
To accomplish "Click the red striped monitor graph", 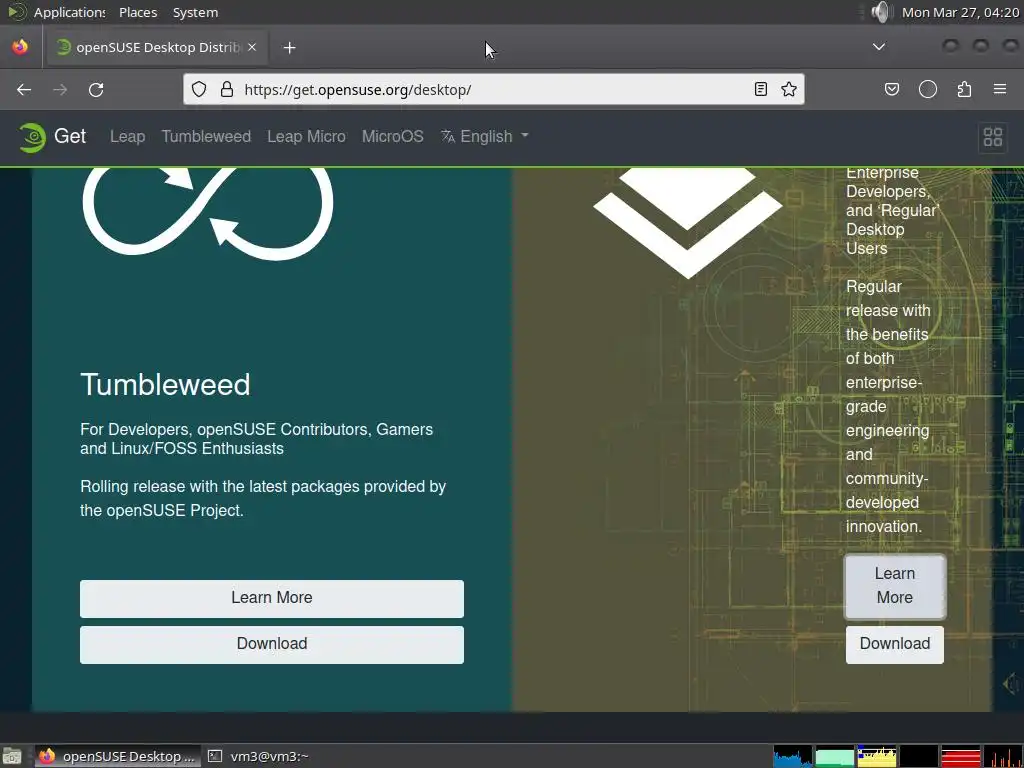I will [x=961, y=757].
